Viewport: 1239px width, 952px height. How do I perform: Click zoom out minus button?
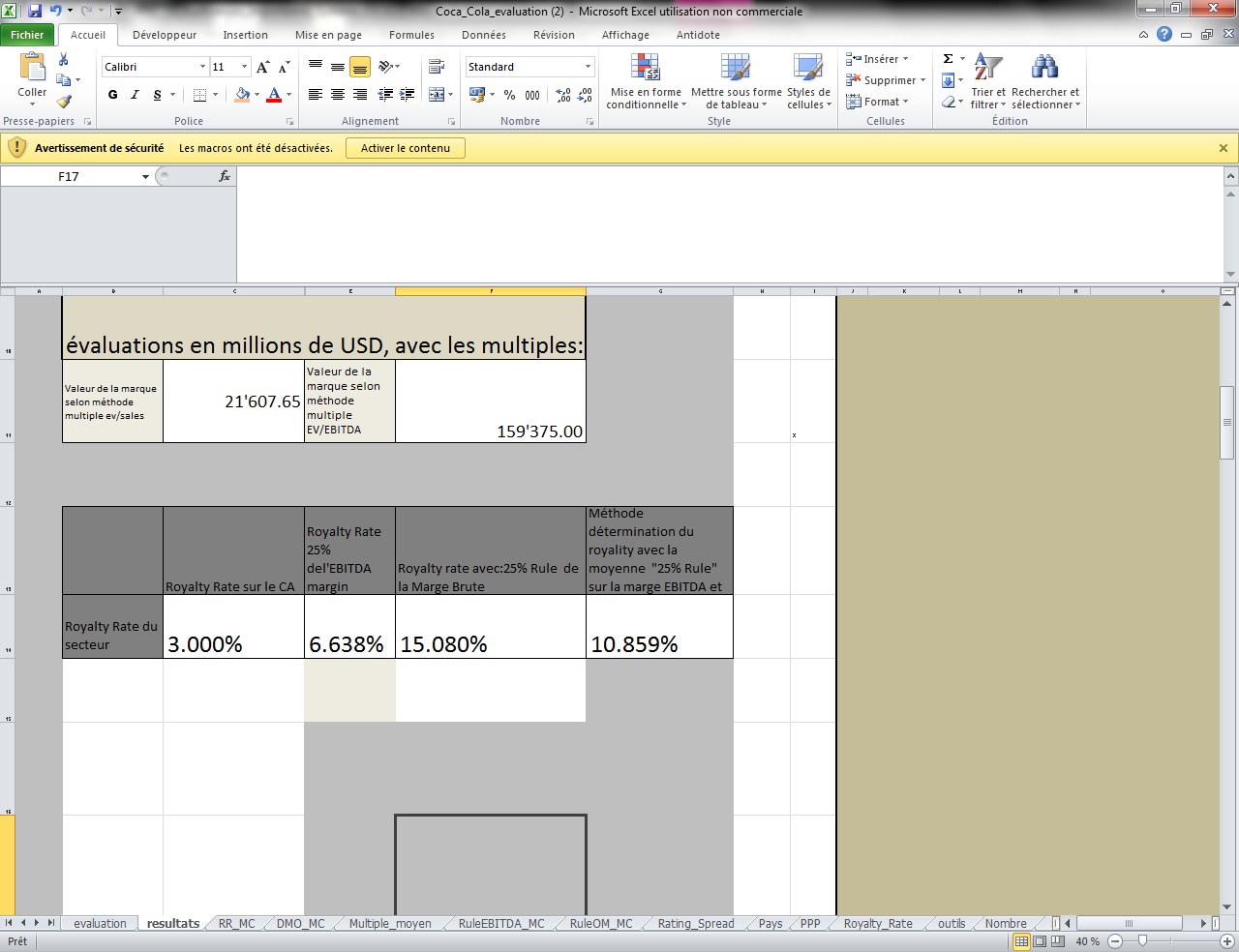click(x=1115, y=941)
